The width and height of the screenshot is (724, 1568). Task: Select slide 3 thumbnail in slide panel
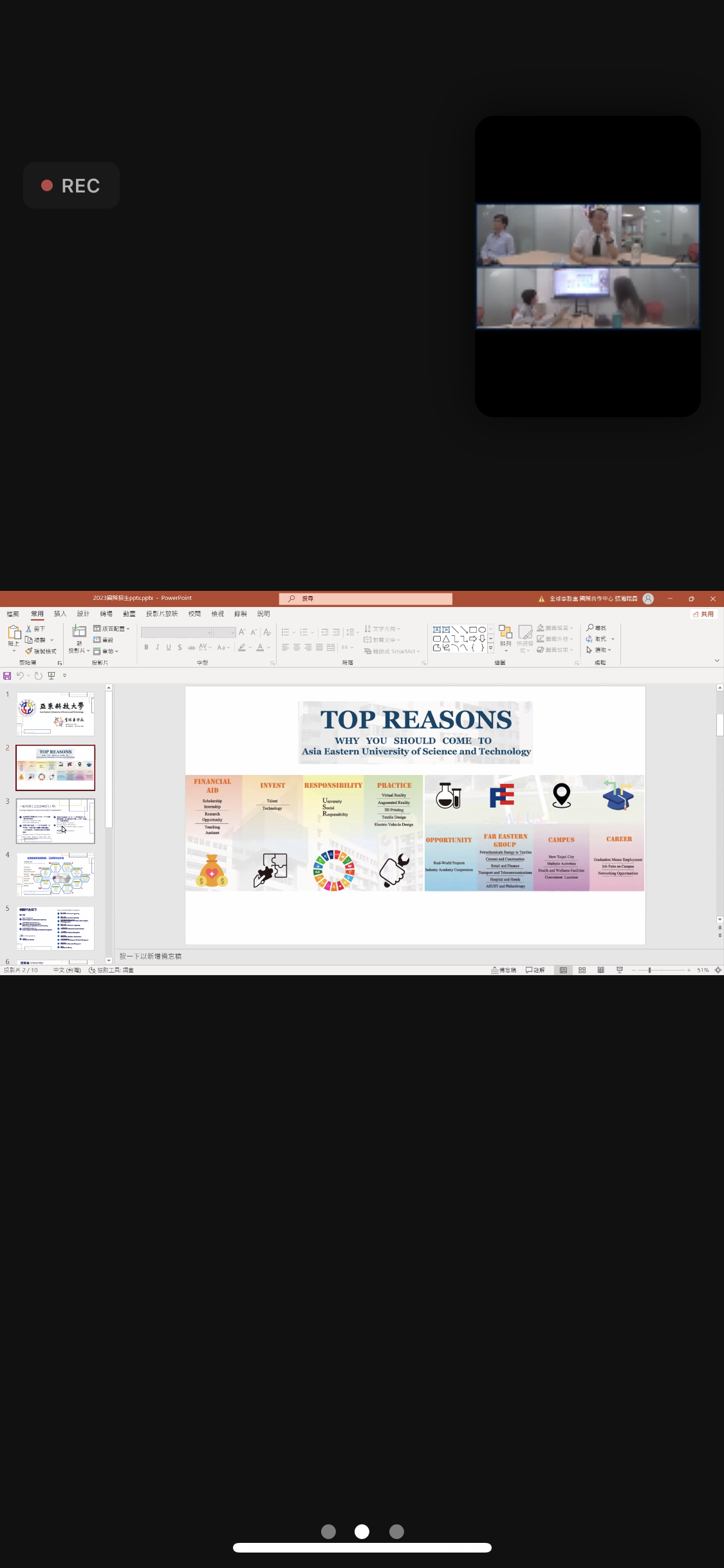coord(55,821)
